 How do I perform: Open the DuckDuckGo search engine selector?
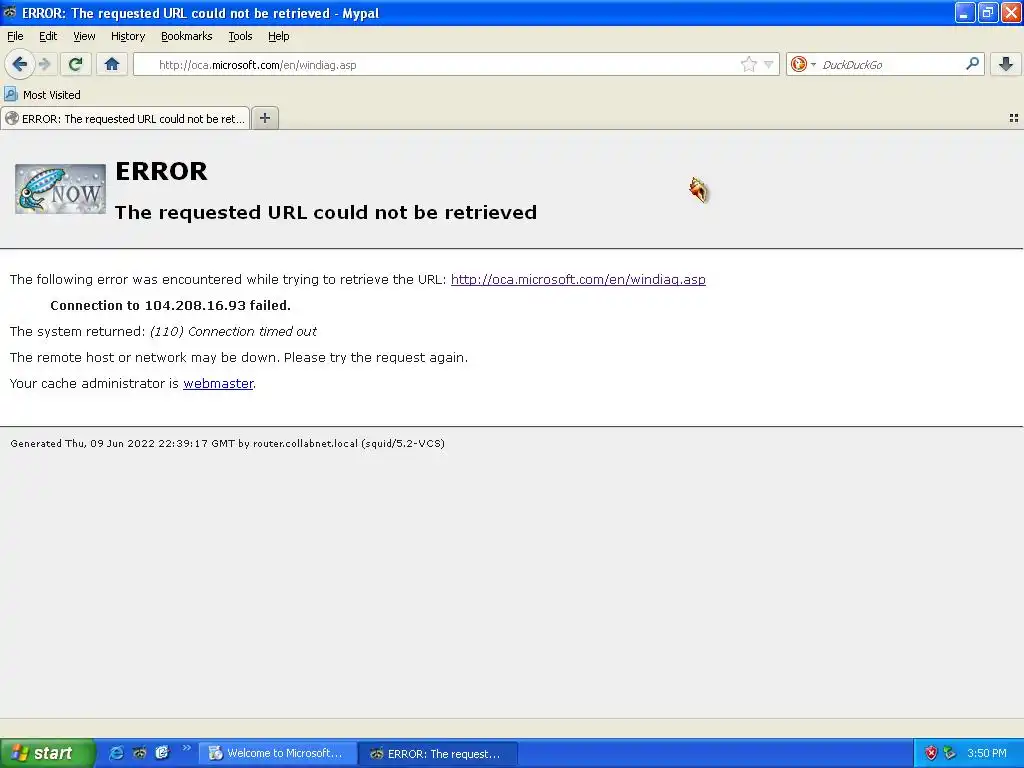pos(803,64)
